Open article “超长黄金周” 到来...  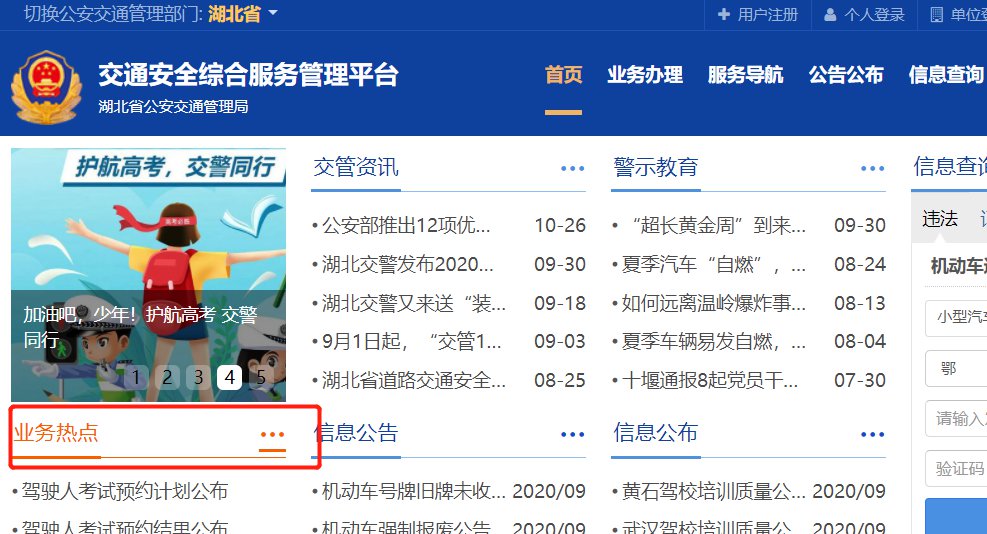click(718, 225)
